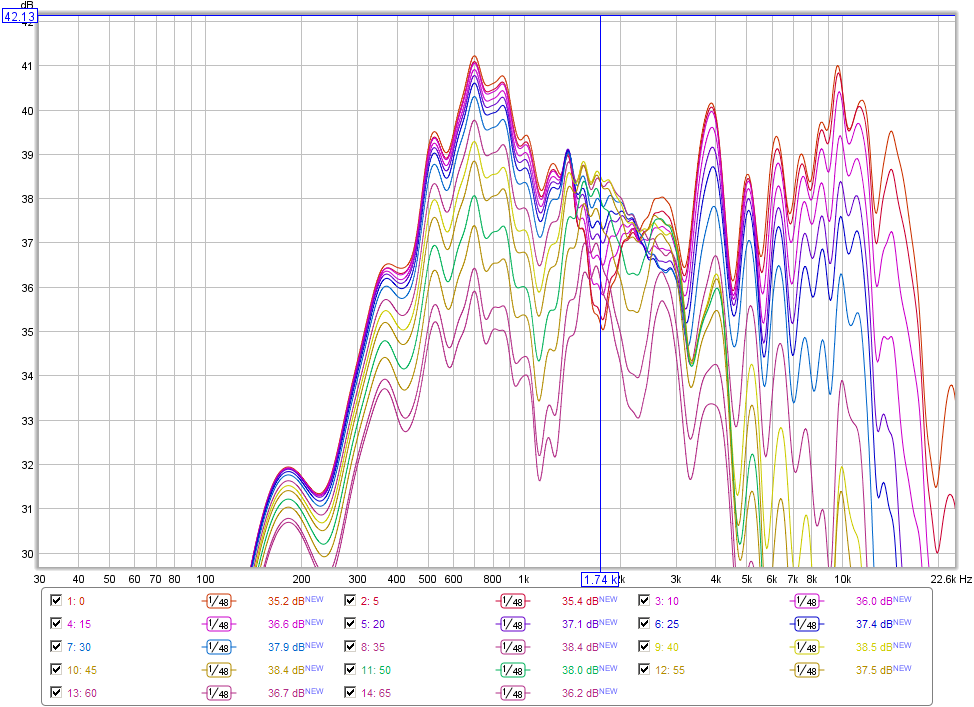Click the 1.74 k frequency cursor readout
974x707 pixels.
600,580
